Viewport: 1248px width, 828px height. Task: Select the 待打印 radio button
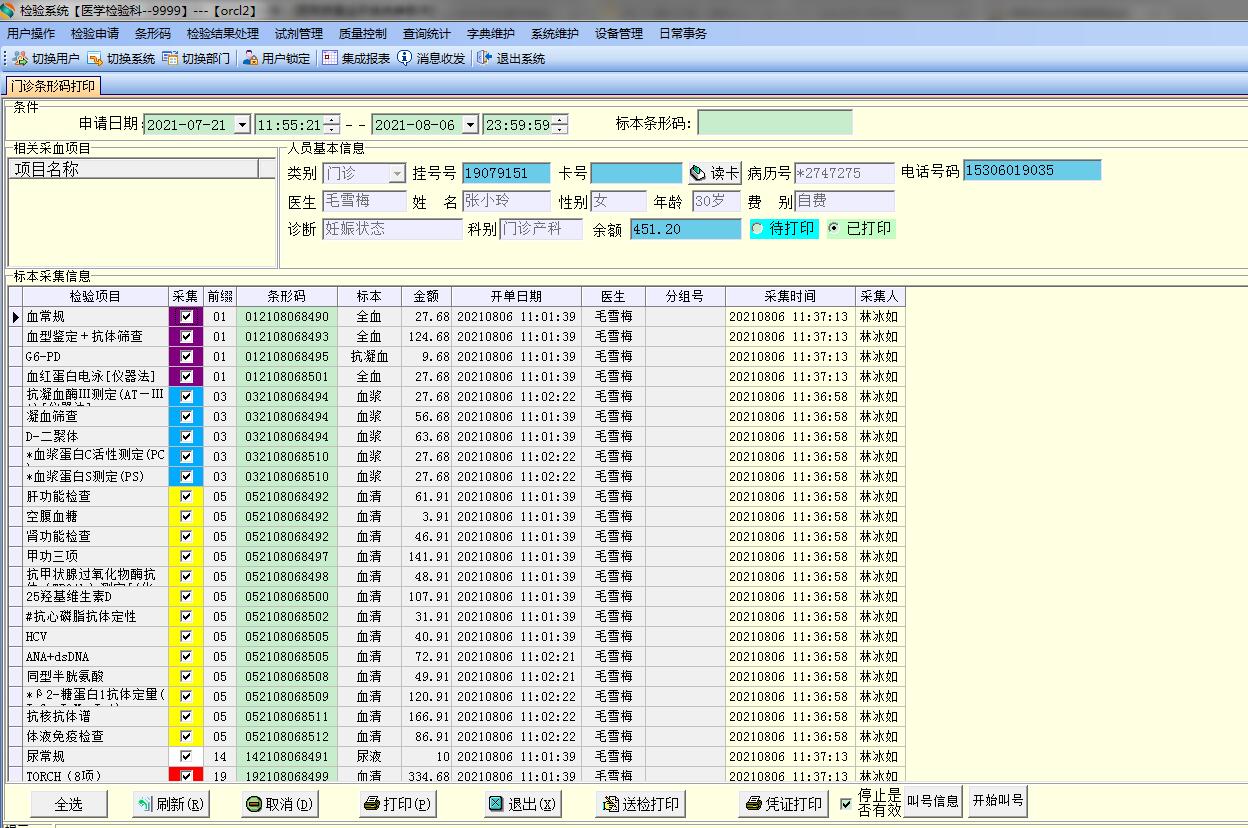759,229
